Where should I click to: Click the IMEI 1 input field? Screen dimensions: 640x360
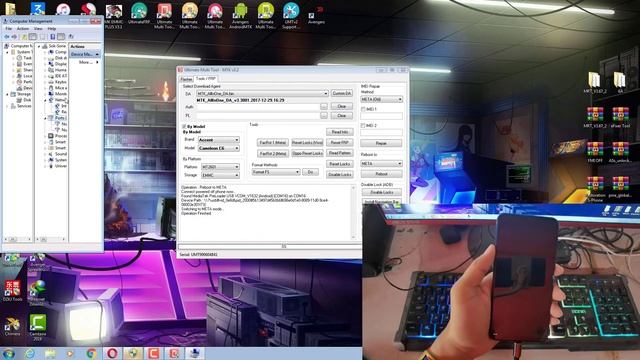click(381, 116)
